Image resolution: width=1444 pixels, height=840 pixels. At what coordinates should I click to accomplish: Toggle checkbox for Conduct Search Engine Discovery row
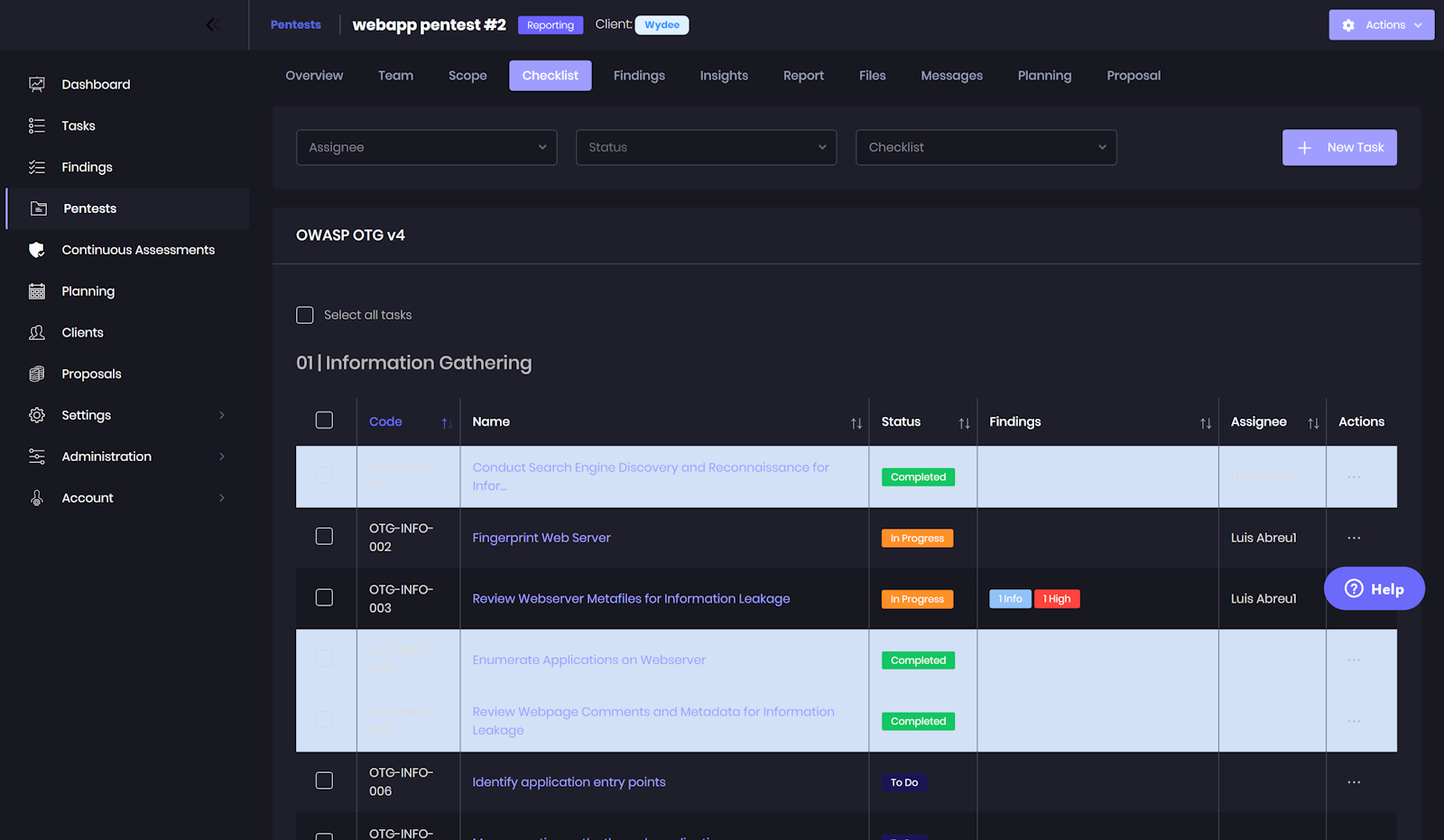324,475
